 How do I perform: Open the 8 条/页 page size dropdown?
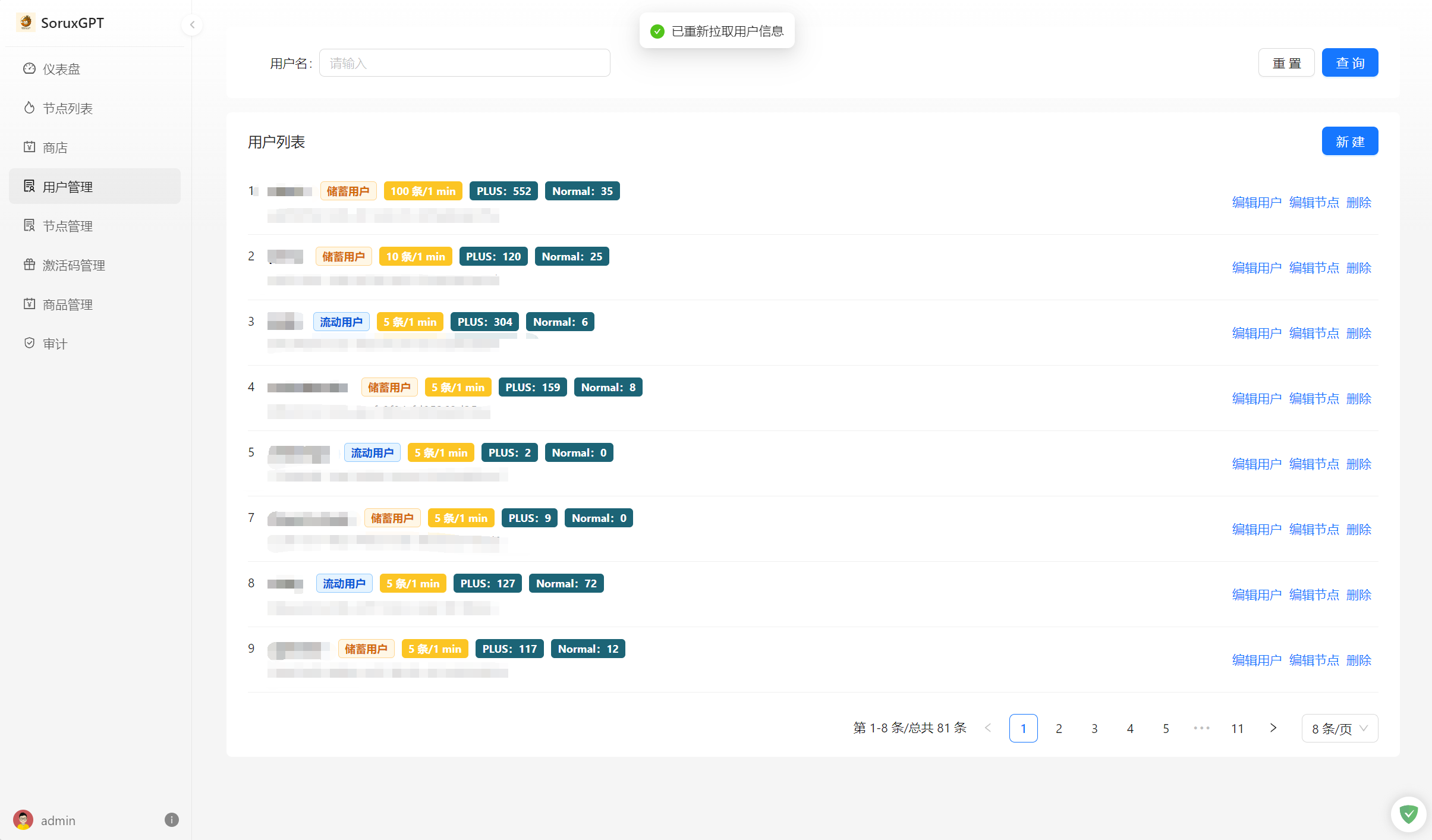[x=1339, y=729]
